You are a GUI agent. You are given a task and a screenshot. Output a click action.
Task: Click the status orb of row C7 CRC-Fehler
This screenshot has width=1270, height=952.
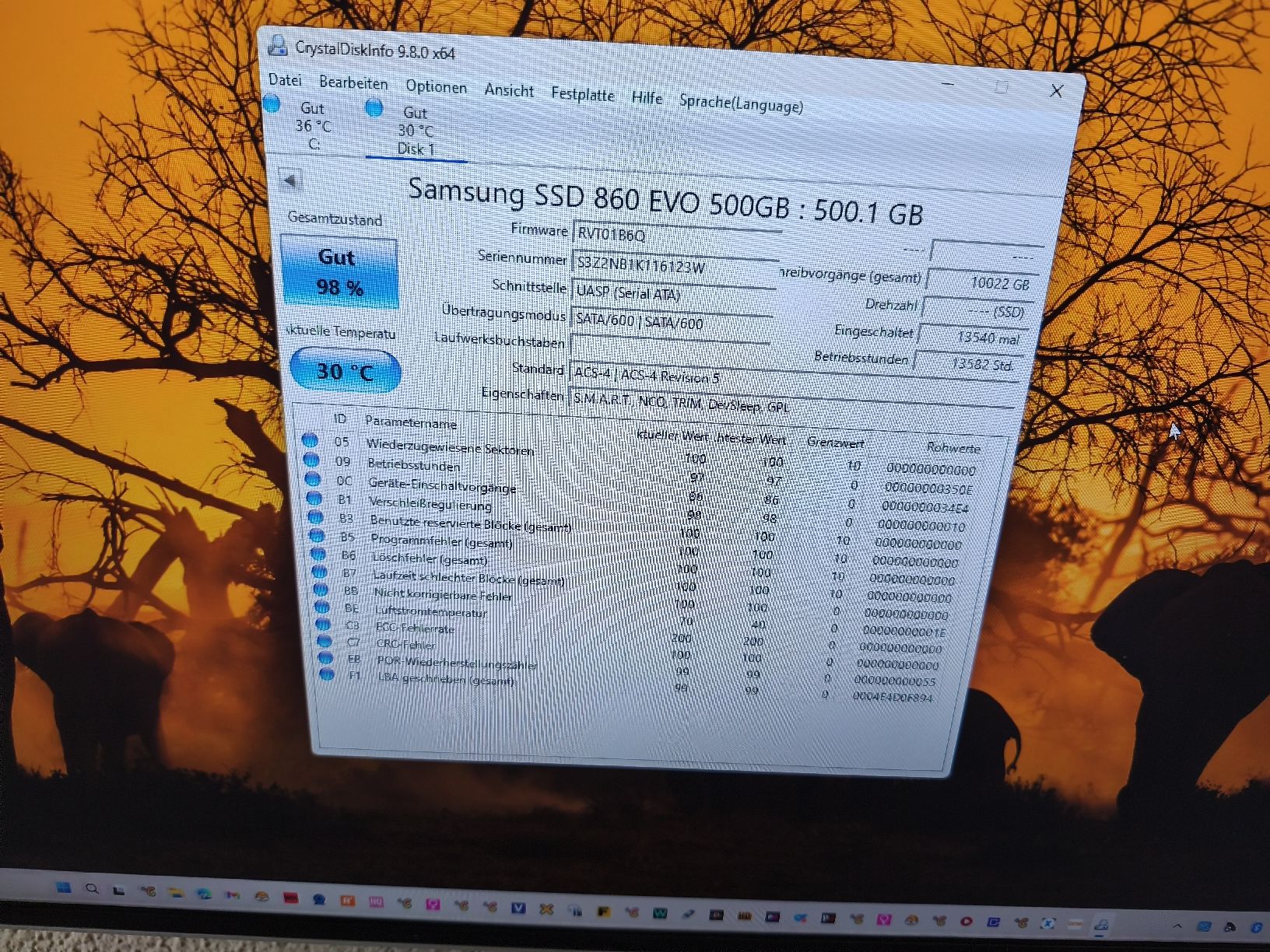(x=325, y=641)
